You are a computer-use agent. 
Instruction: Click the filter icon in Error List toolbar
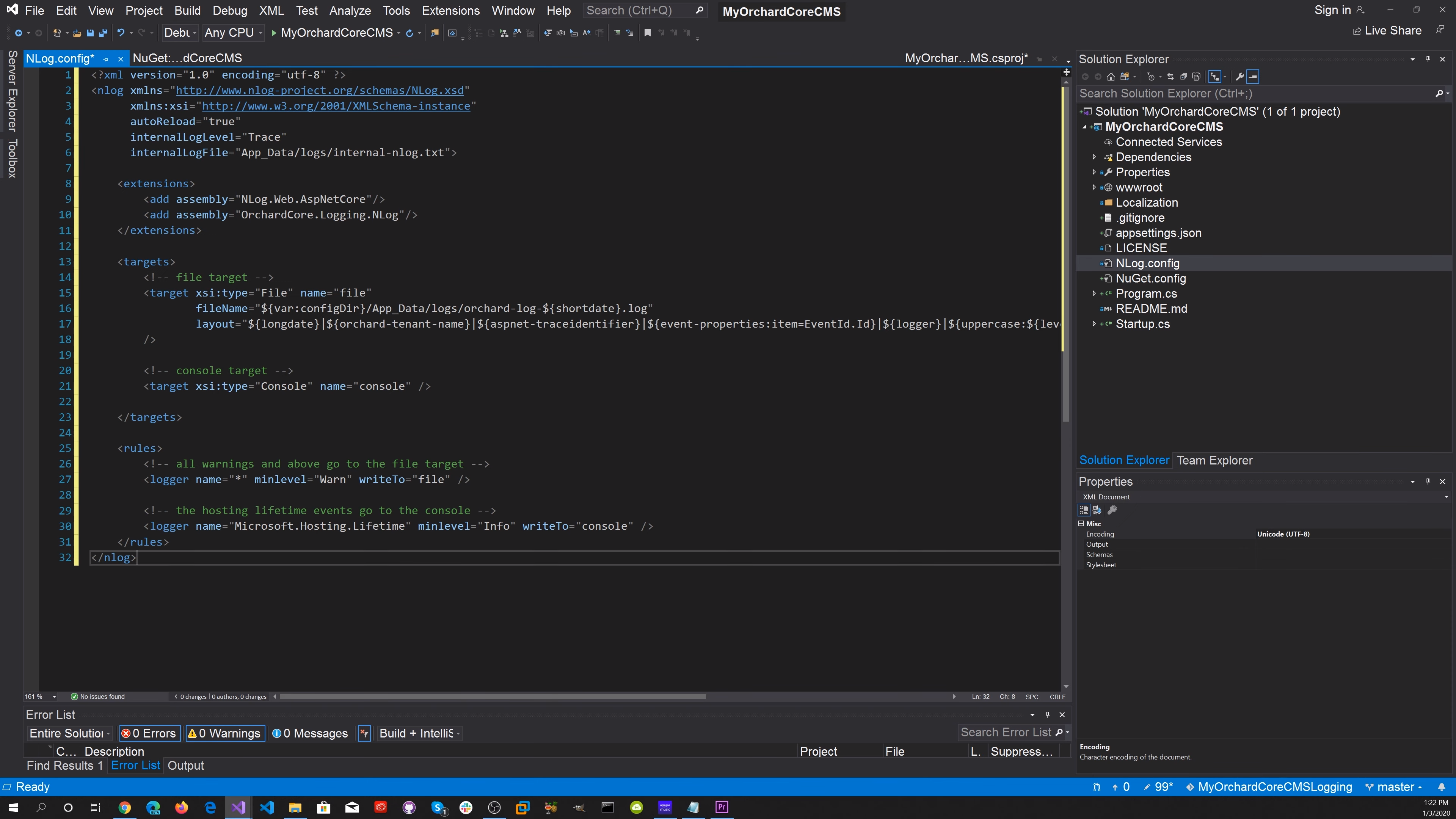364,733
